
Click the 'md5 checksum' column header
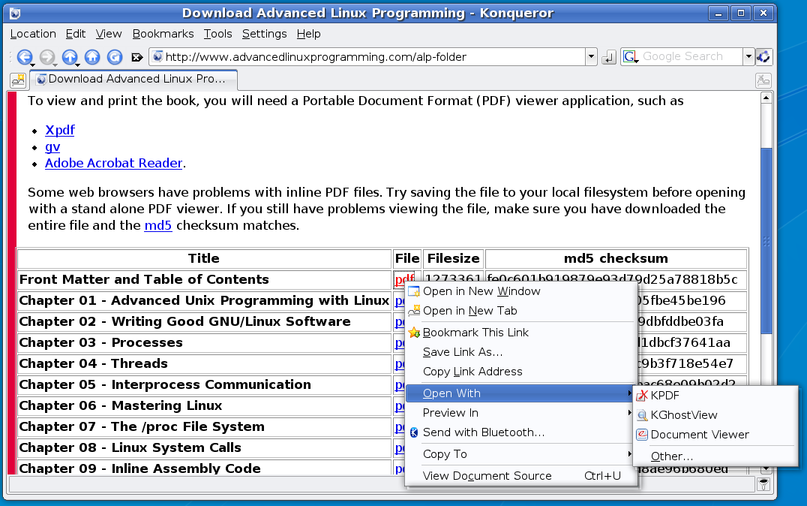[616, 258]
